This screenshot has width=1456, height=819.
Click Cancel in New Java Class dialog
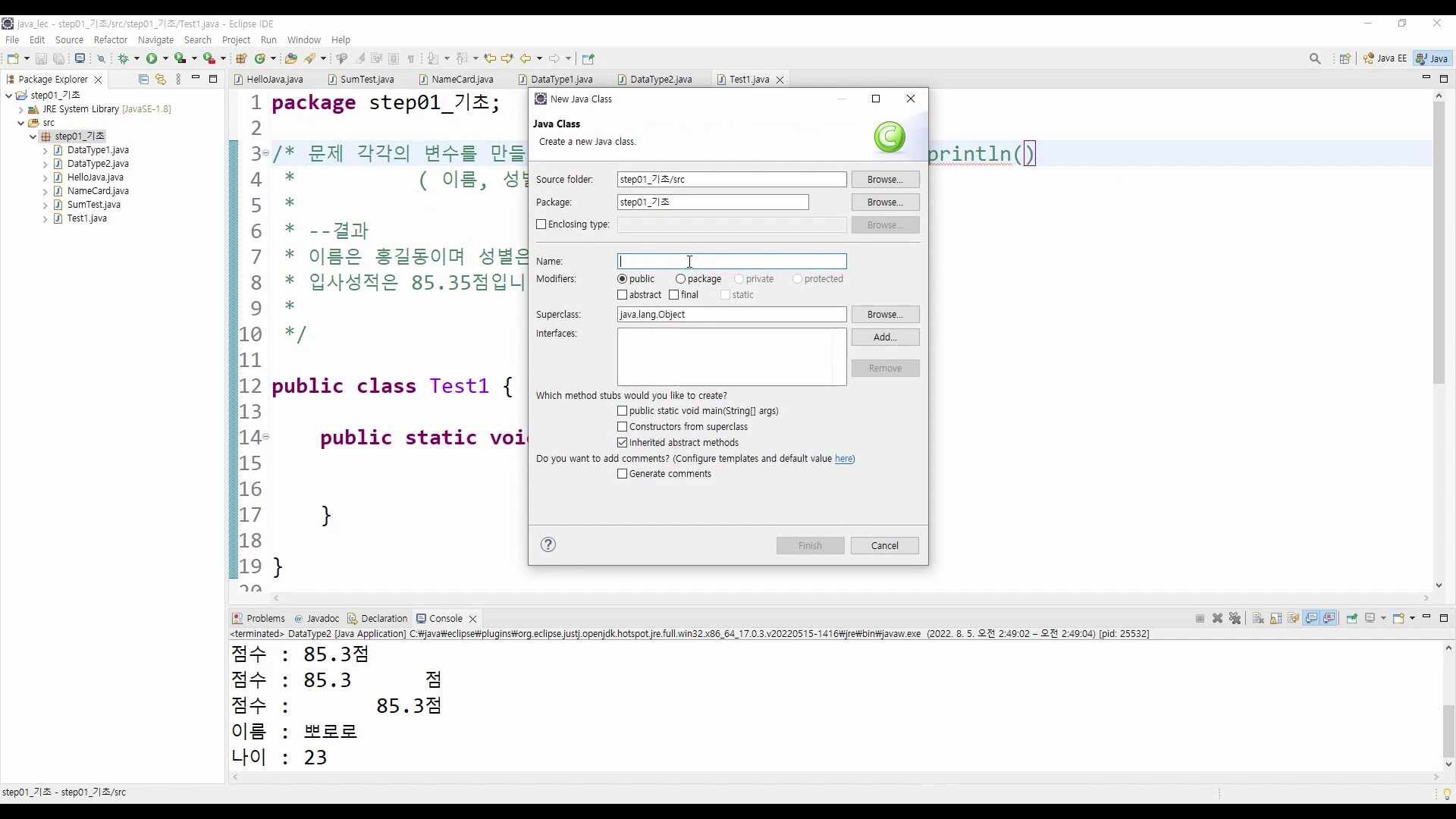pyautogui.click(x=884, y=545)
